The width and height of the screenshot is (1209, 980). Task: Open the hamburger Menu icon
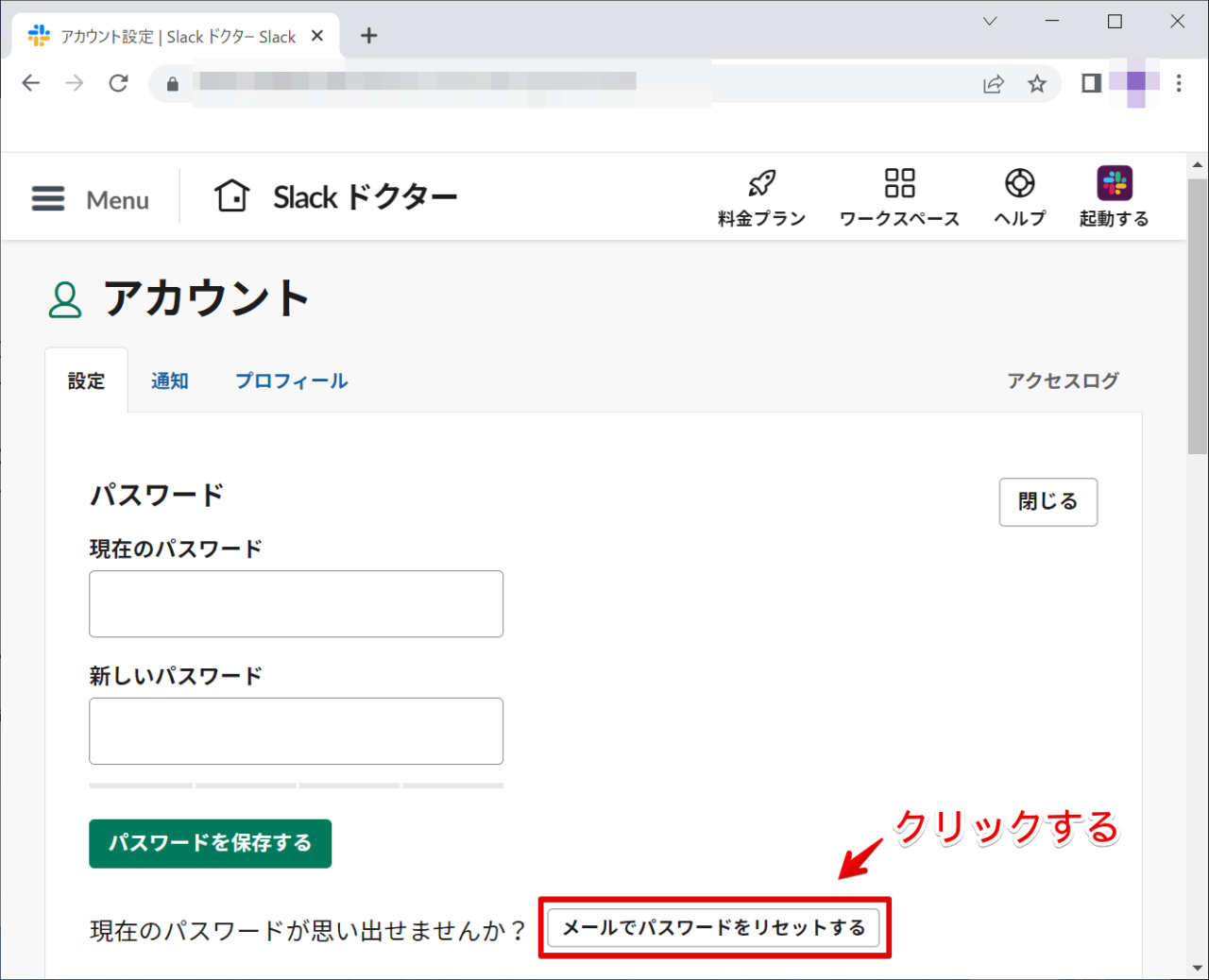[x=48, y=198]
